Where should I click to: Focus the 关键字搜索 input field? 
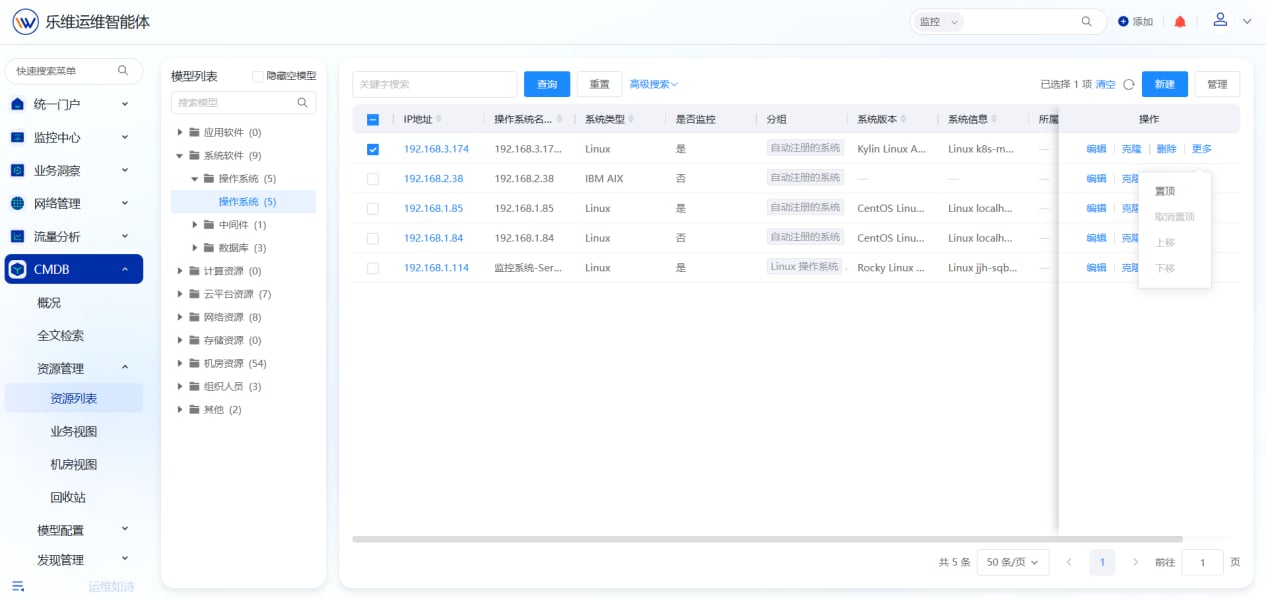coord(434,84)
